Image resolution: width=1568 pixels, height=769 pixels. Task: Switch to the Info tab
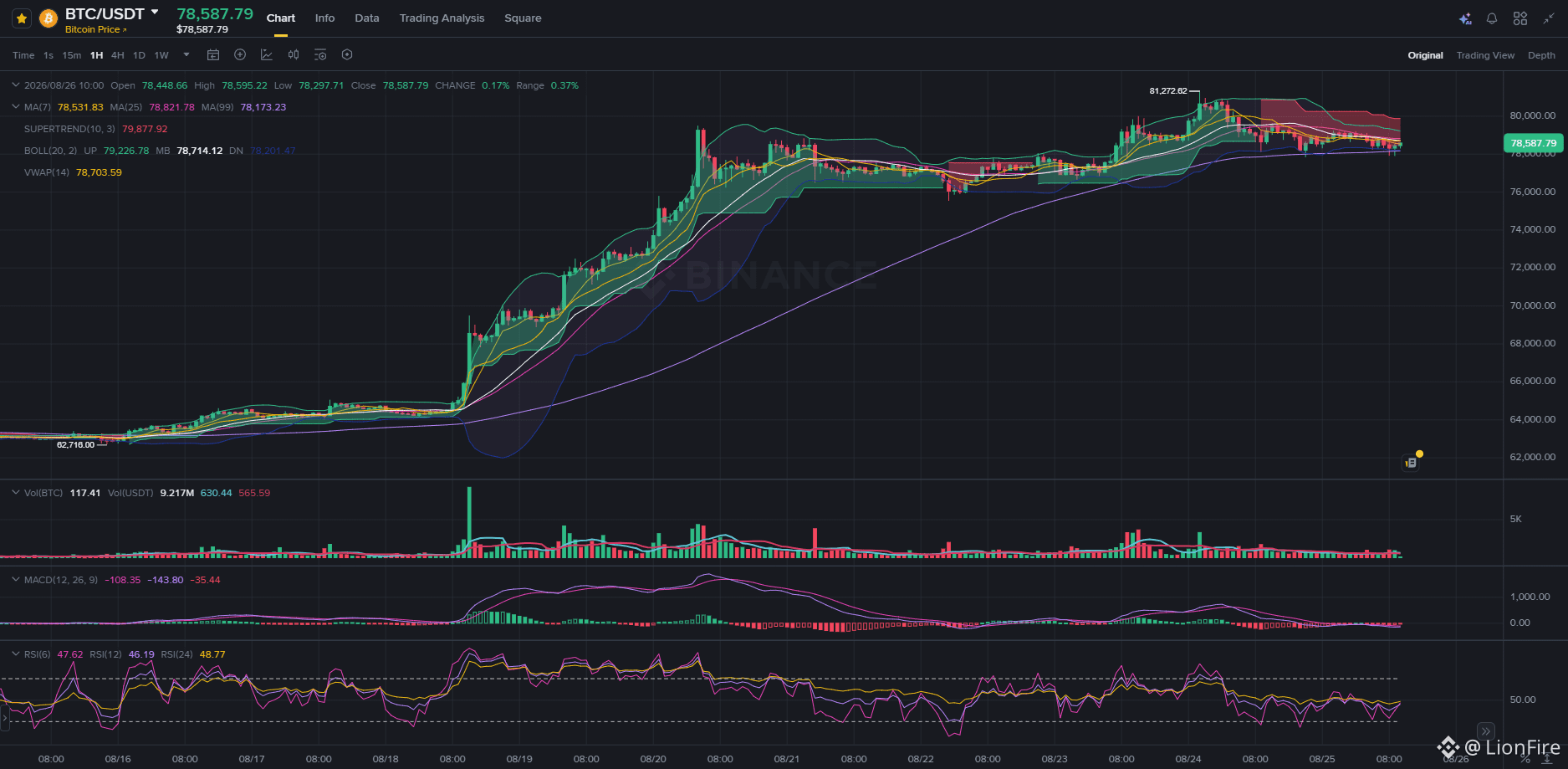click(325, 18)
